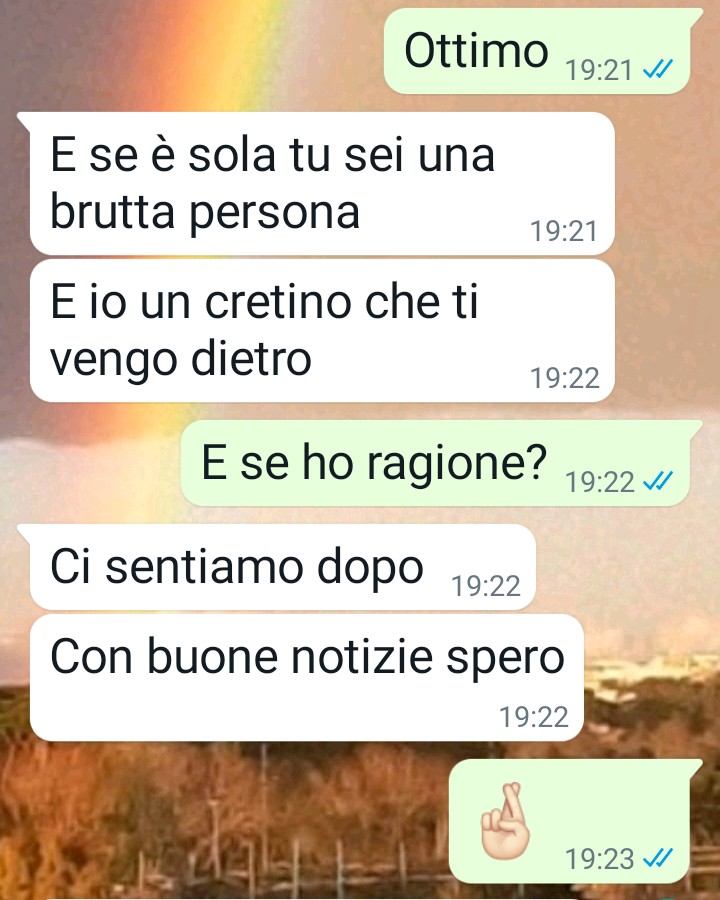The height and width of the screenshot is (900, 720).
Task: Tap the 19:22 timestamp on 'vengo dietro' message
Action: click(x=564, y=378)
